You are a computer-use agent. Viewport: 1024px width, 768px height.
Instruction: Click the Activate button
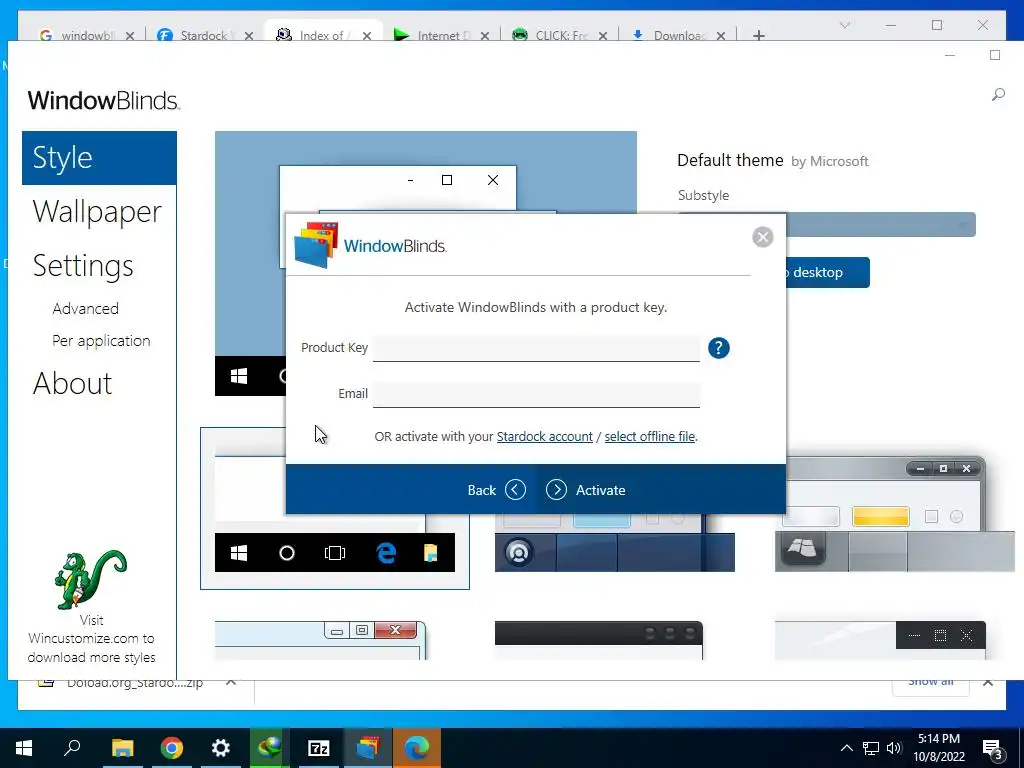[x=586, y=490]
